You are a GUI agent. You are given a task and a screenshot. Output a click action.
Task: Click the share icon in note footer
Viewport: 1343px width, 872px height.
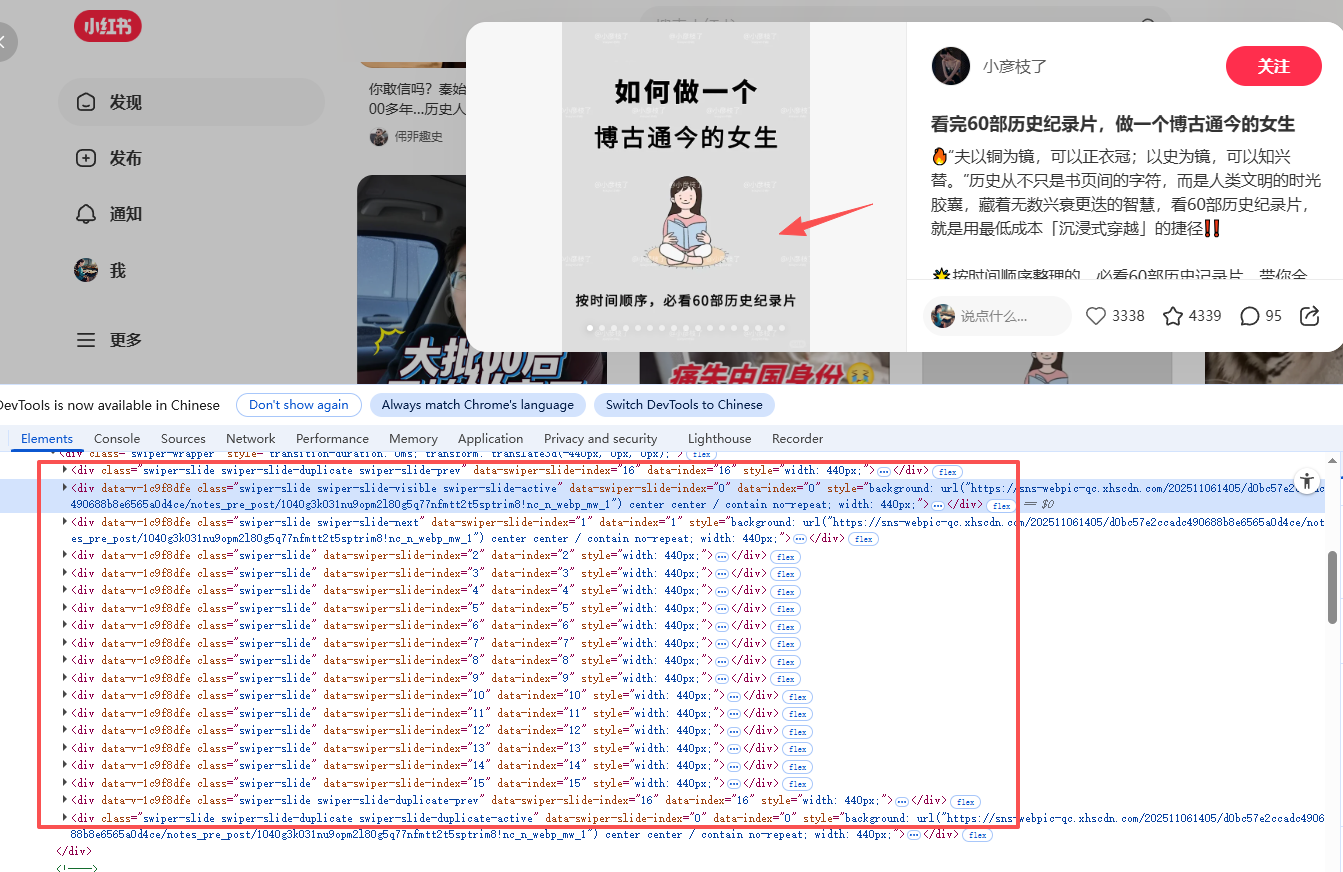(x=1309, y=316)
